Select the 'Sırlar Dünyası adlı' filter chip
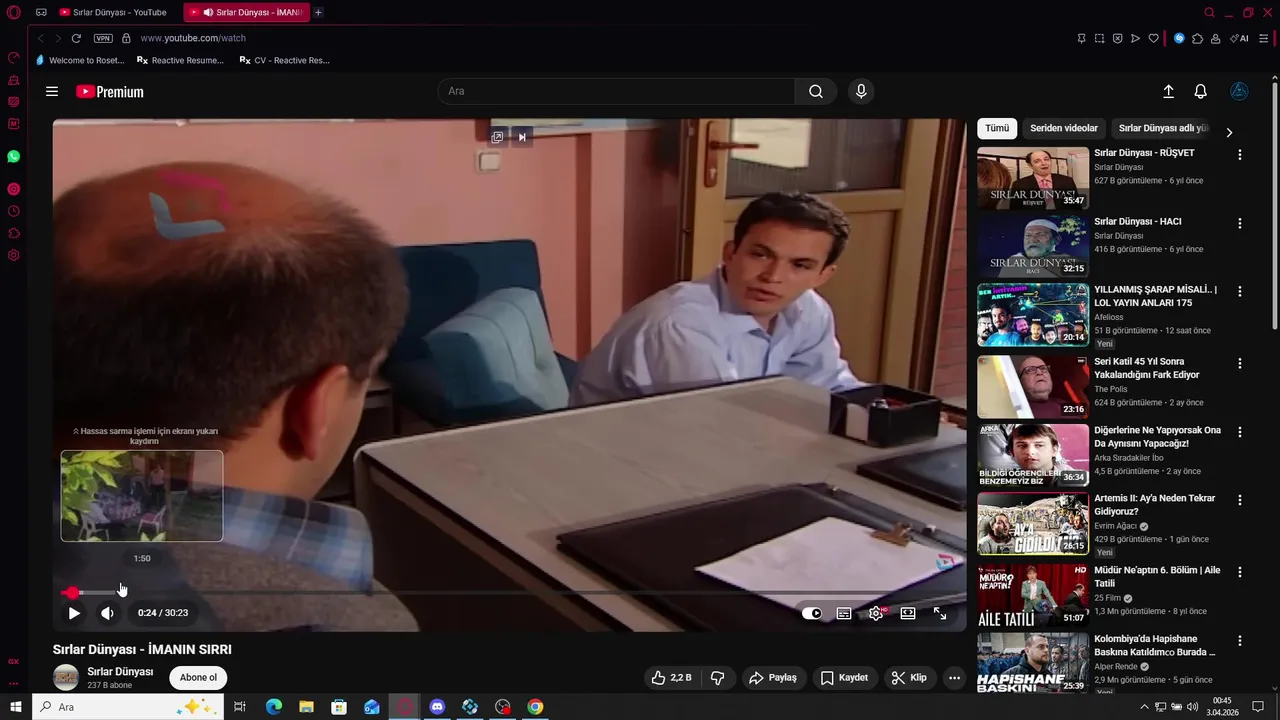Viewport: 1280px width, 720px height. tap(1163, 128)
